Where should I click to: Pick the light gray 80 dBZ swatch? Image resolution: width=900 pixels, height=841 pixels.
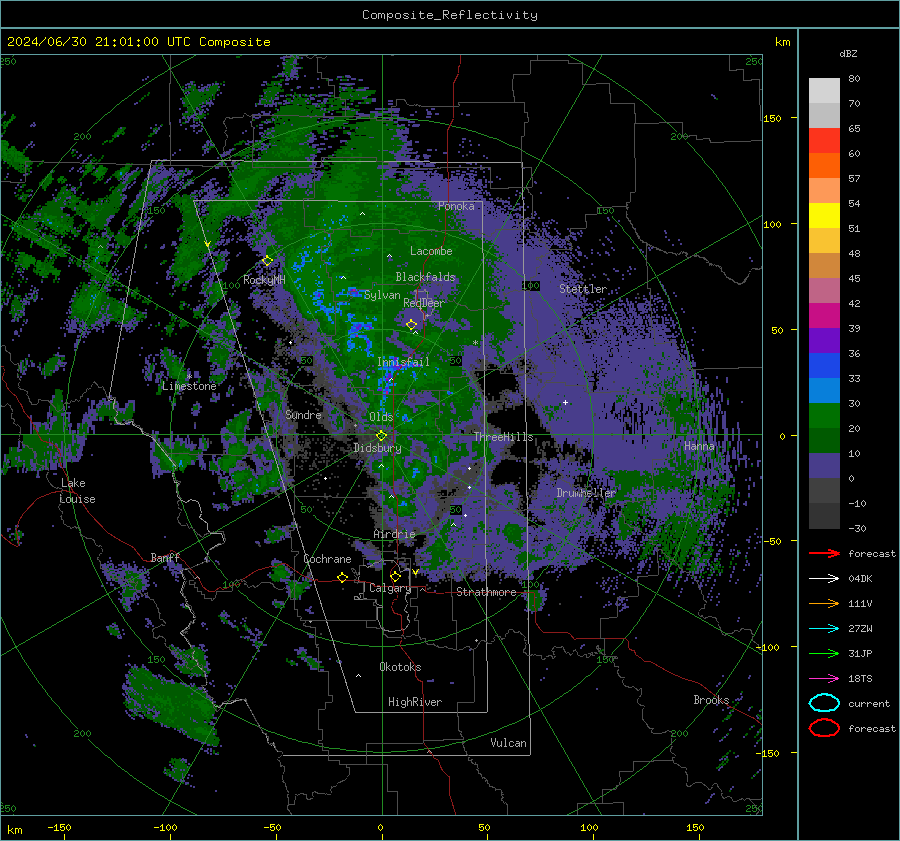[x=824, y=91]
